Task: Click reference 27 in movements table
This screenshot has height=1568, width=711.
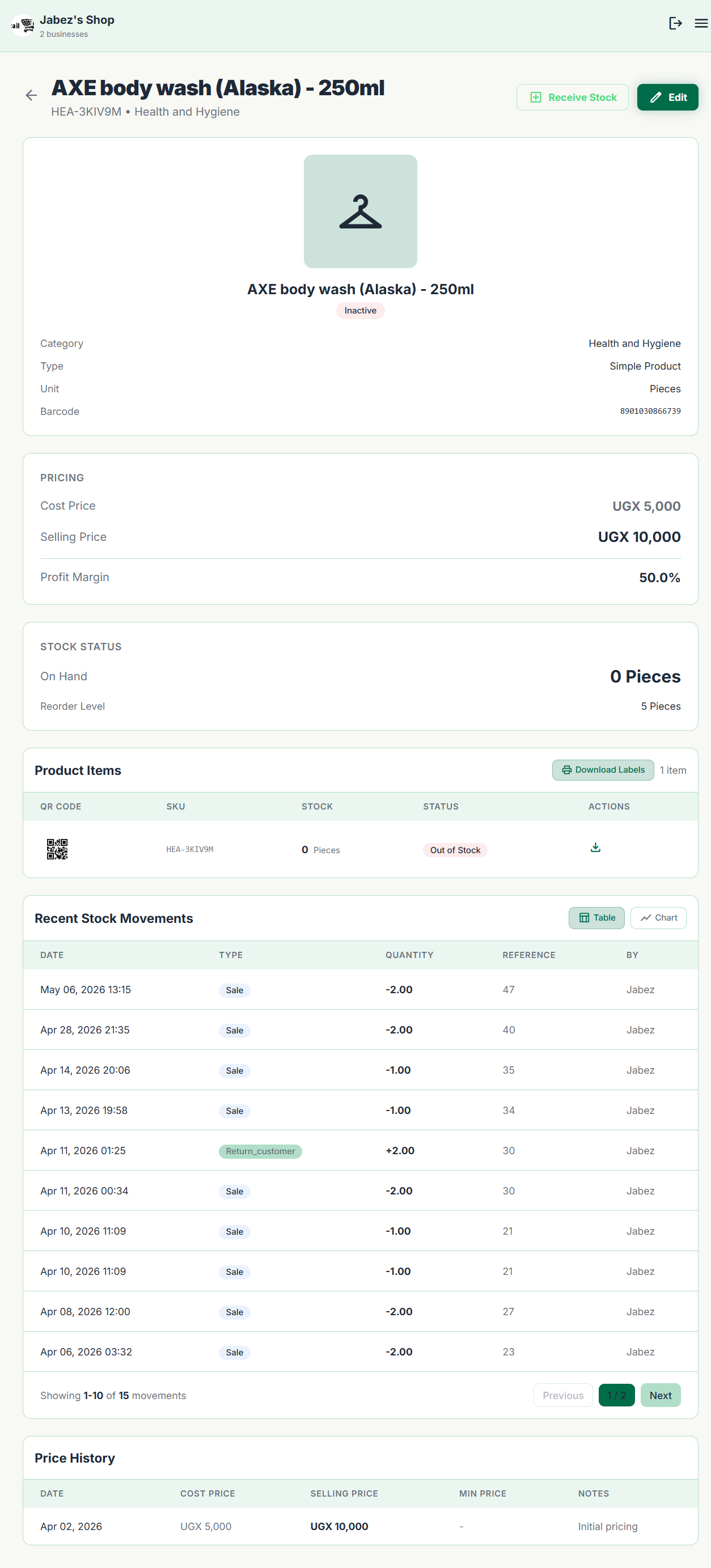Action: click(x=508, y=1311)
